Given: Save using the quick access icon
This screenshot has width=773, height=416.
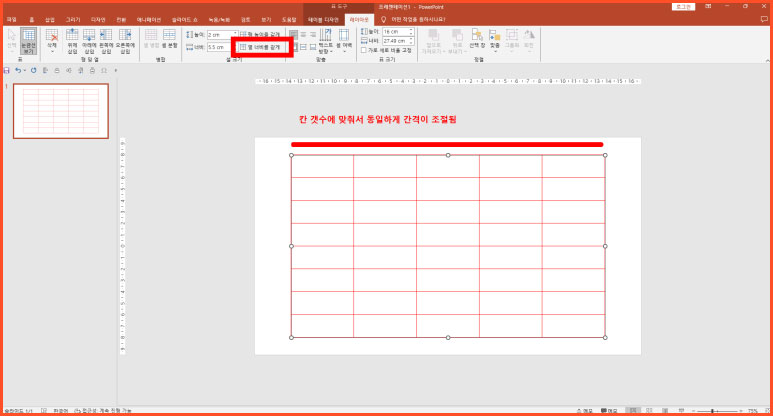Looking at the screenshot, I should [x=6, y=70].
